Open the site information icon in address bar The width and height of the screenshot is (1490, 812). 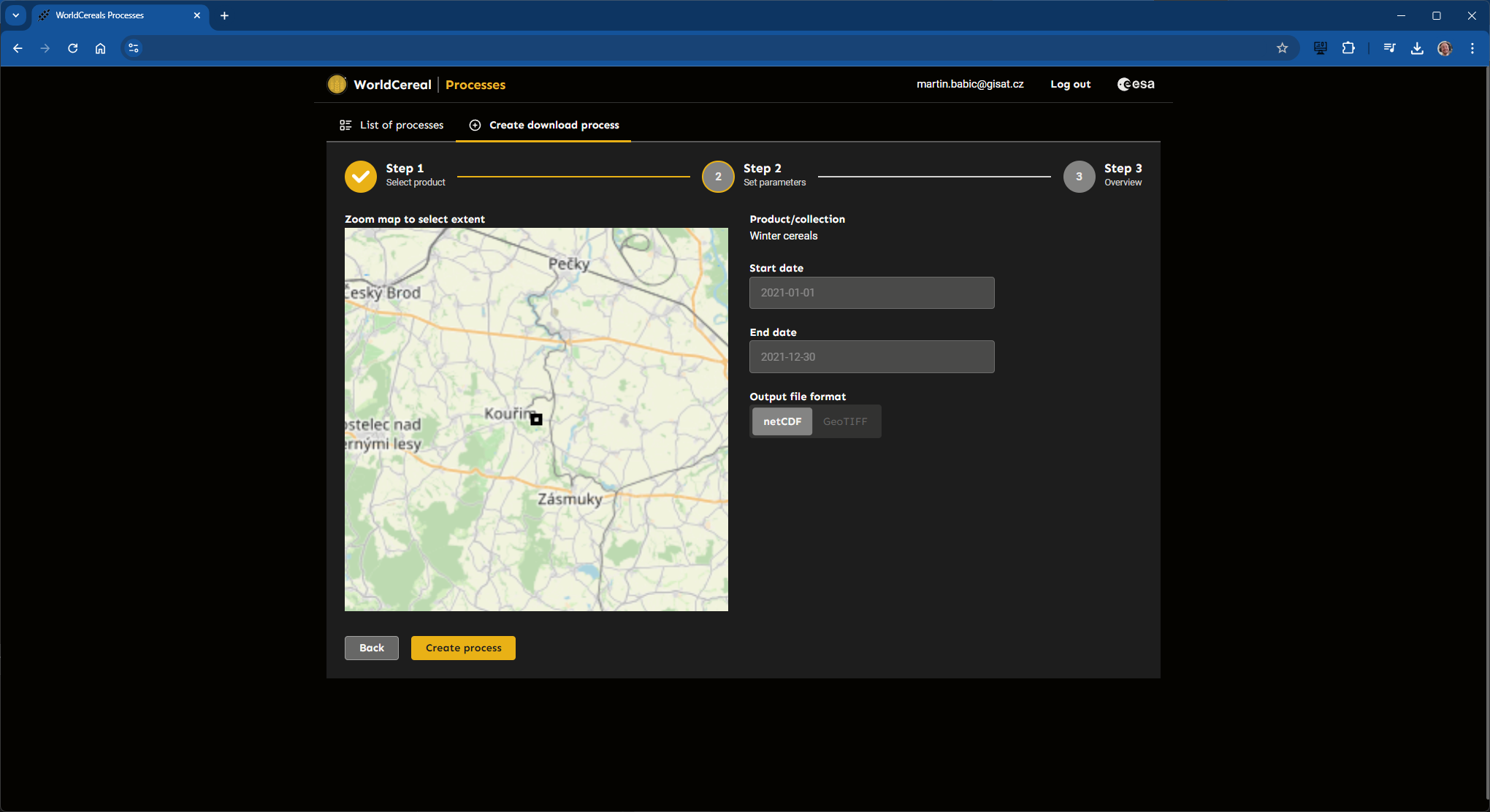pyautogui.click(x=133, y=48)
